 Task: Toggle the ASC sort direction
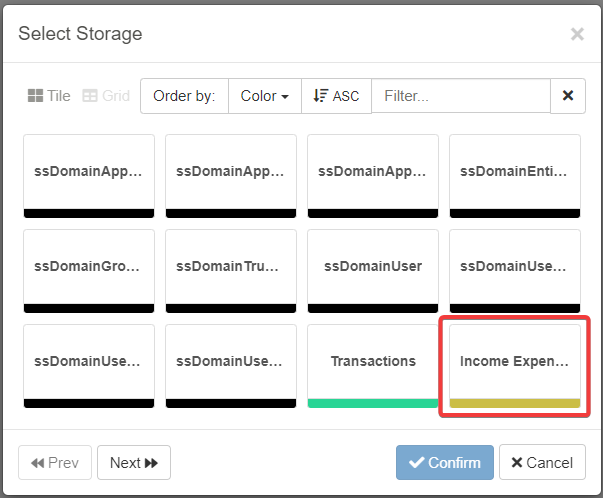point(336,96)
